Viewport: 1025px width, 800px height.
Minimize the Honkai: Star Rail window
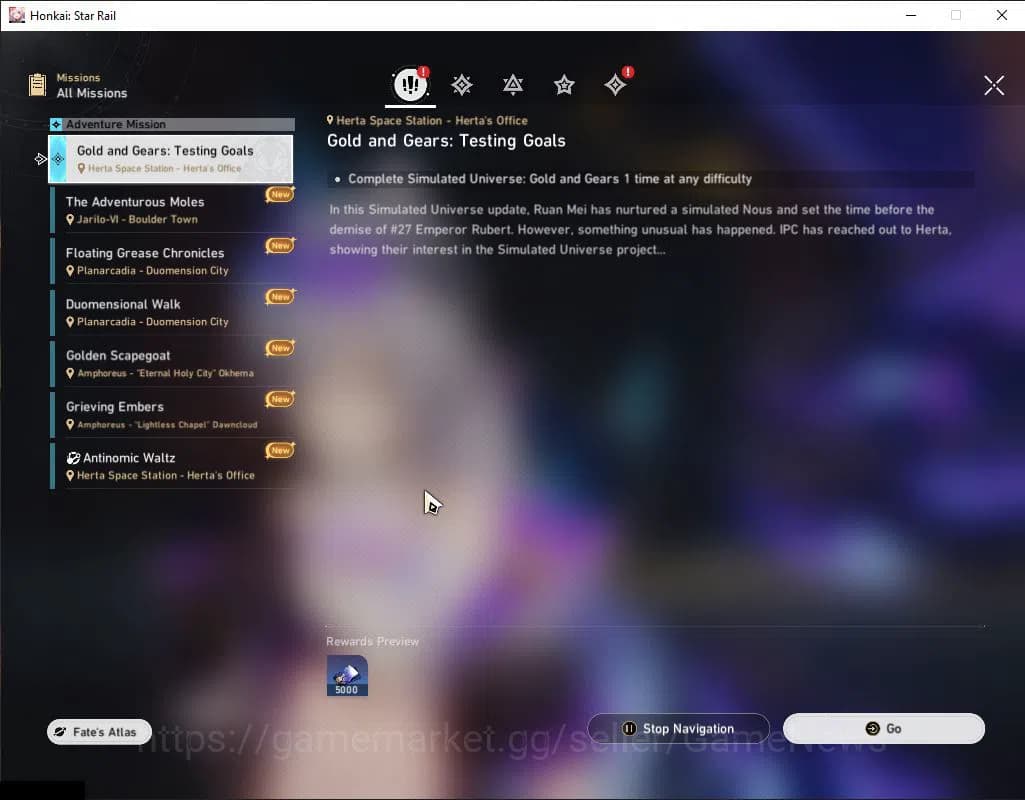(x=911, y=15)
